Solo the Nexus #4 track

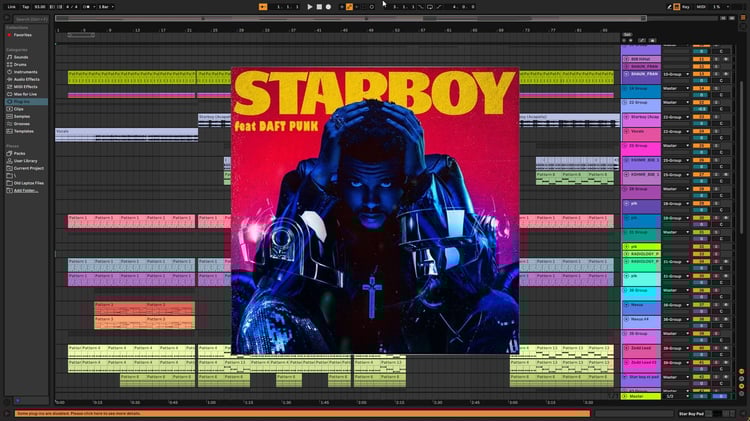[x=716, y=319]
